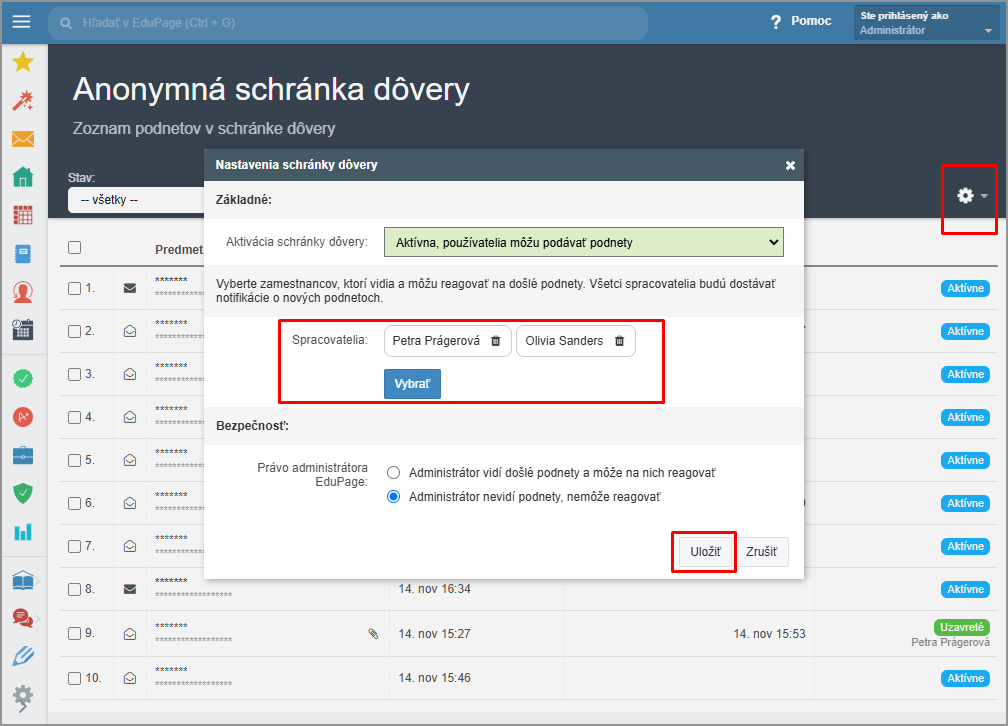This screenshot has height=726, width=1008.
Task: Click the Zrušiť button
Action: (x=761, y=552)
